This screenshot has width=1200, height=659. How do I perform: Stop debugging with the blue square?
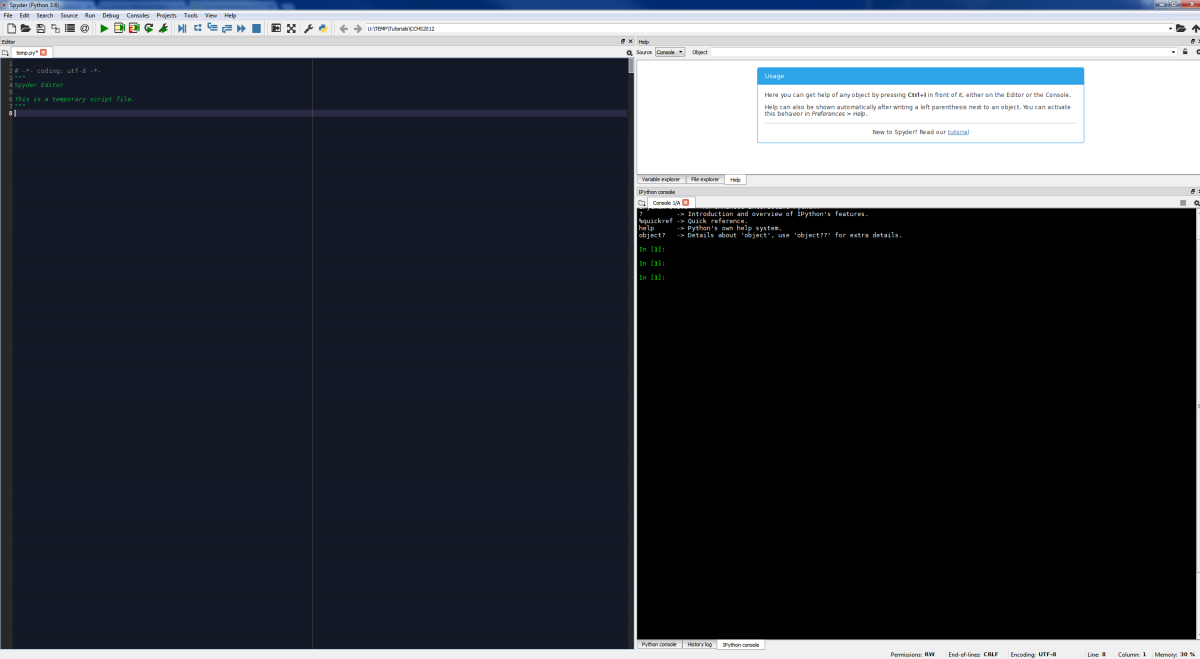tap(256, 28)
